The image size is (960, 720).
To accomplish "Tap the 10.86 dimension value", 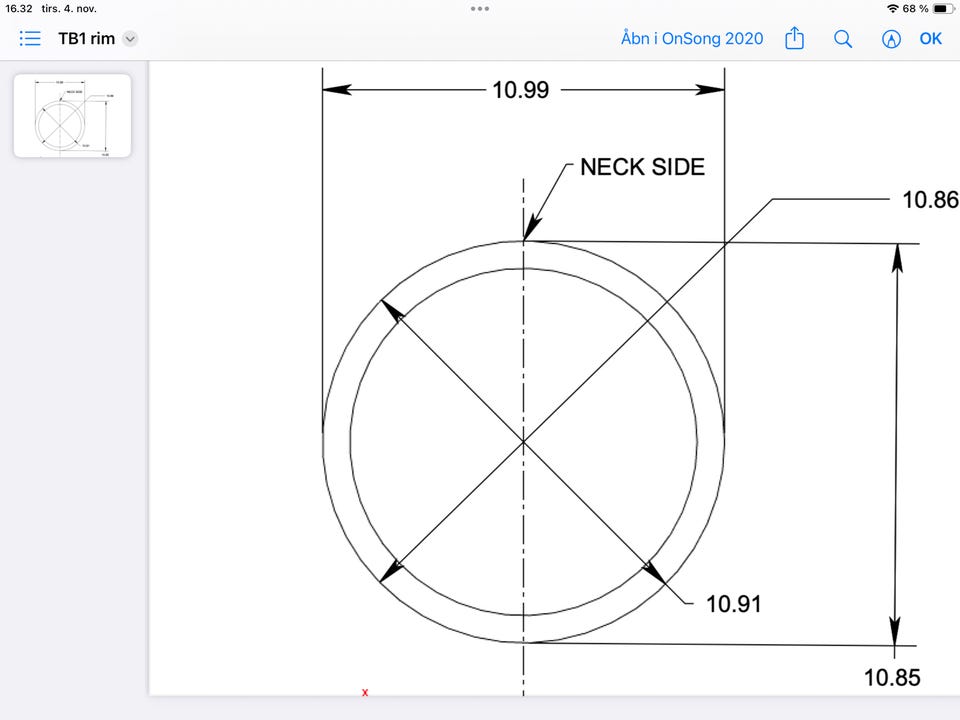I will [x=930, y=200].
